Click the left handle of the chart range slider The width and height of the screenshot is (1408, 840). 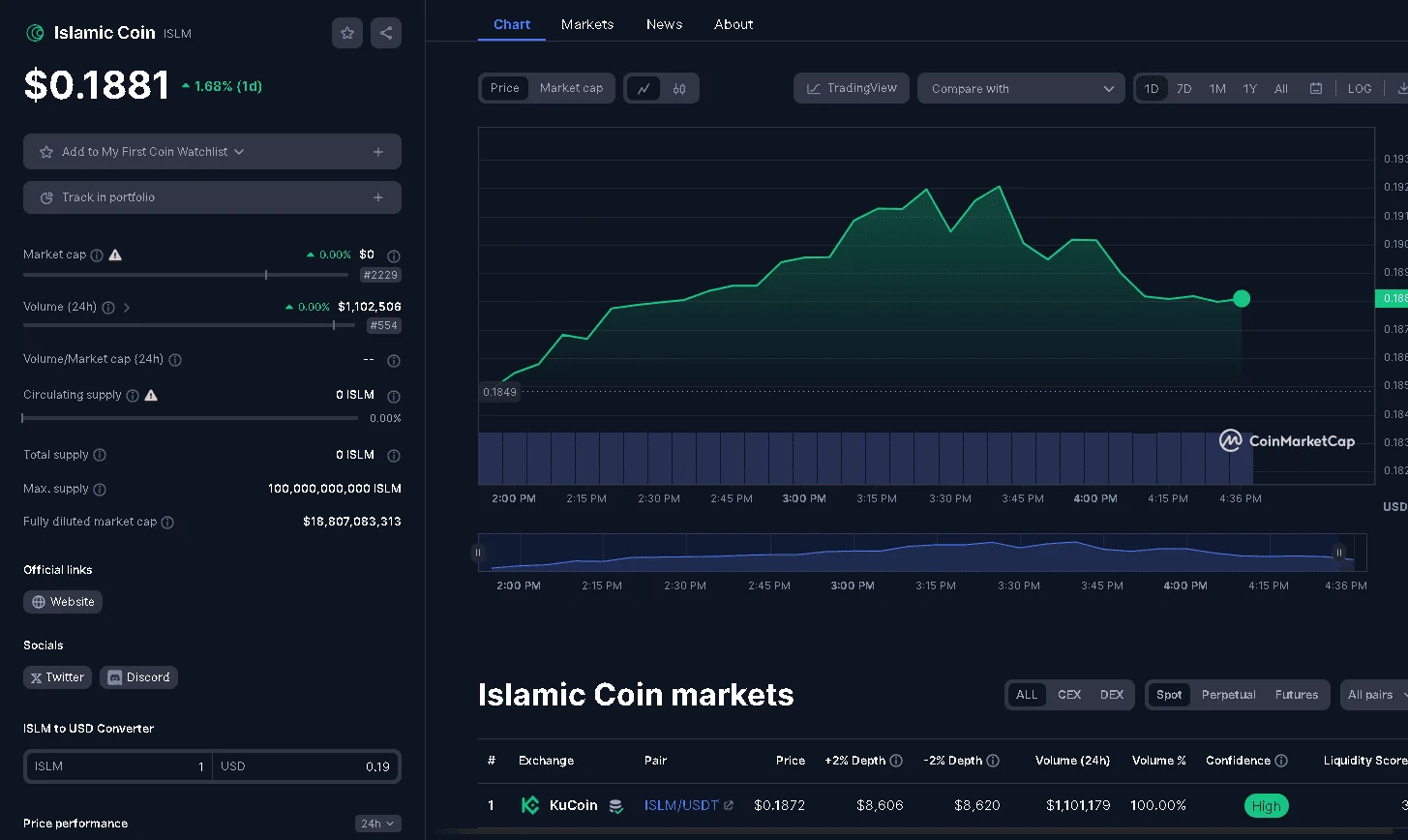[x=477, y=554]
